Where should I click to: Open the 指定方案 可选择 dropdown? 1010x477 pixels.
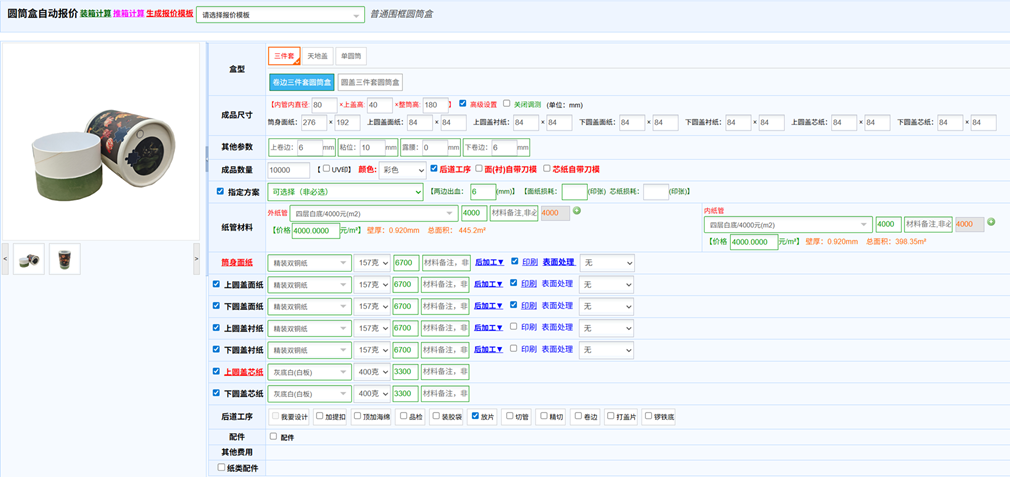pos(345,191)
